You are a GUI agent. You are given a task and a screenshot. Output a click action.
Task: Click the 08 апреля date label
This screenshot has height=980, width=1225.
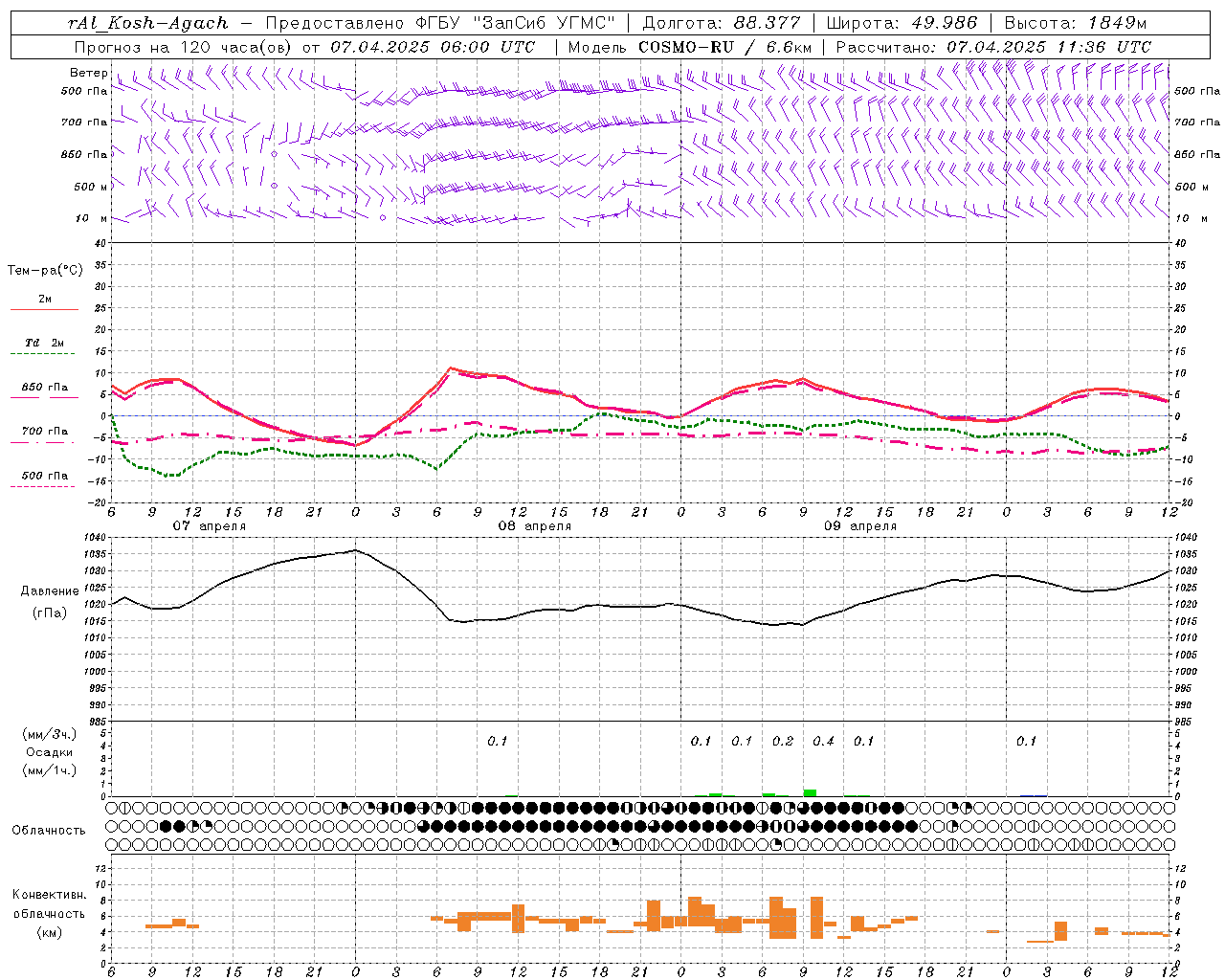tap(534, 526)
